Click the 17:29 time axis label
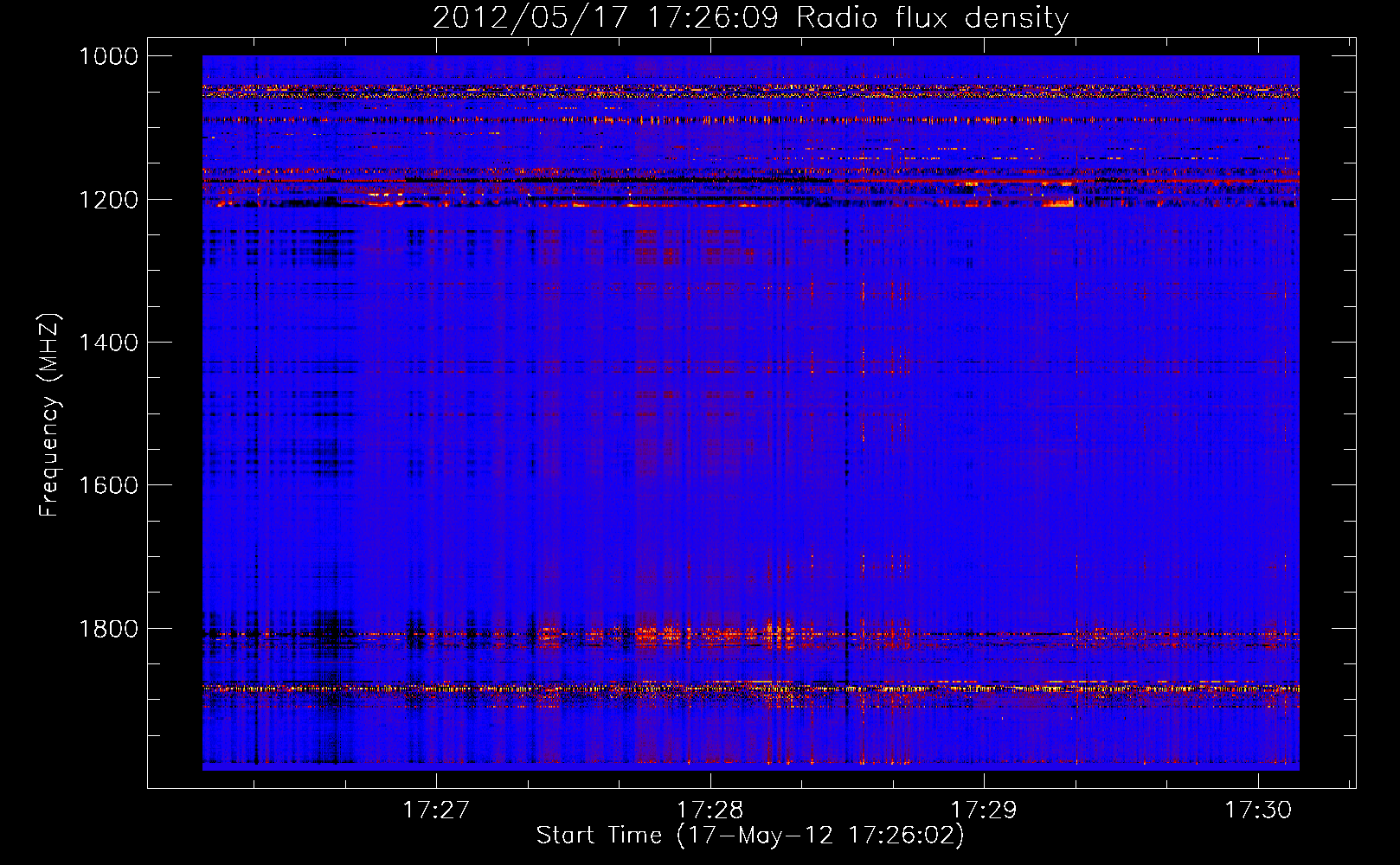Viewport: 1400px width, 865px height. [x=984, y=811]
